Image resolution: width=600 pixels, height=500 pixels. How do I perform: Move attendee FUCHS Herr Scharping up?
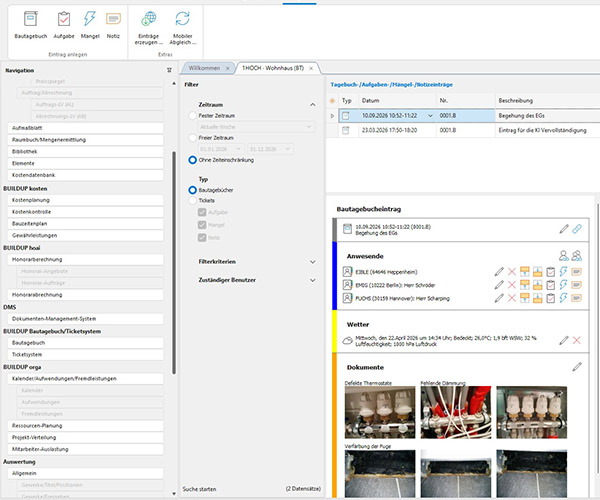525,298
